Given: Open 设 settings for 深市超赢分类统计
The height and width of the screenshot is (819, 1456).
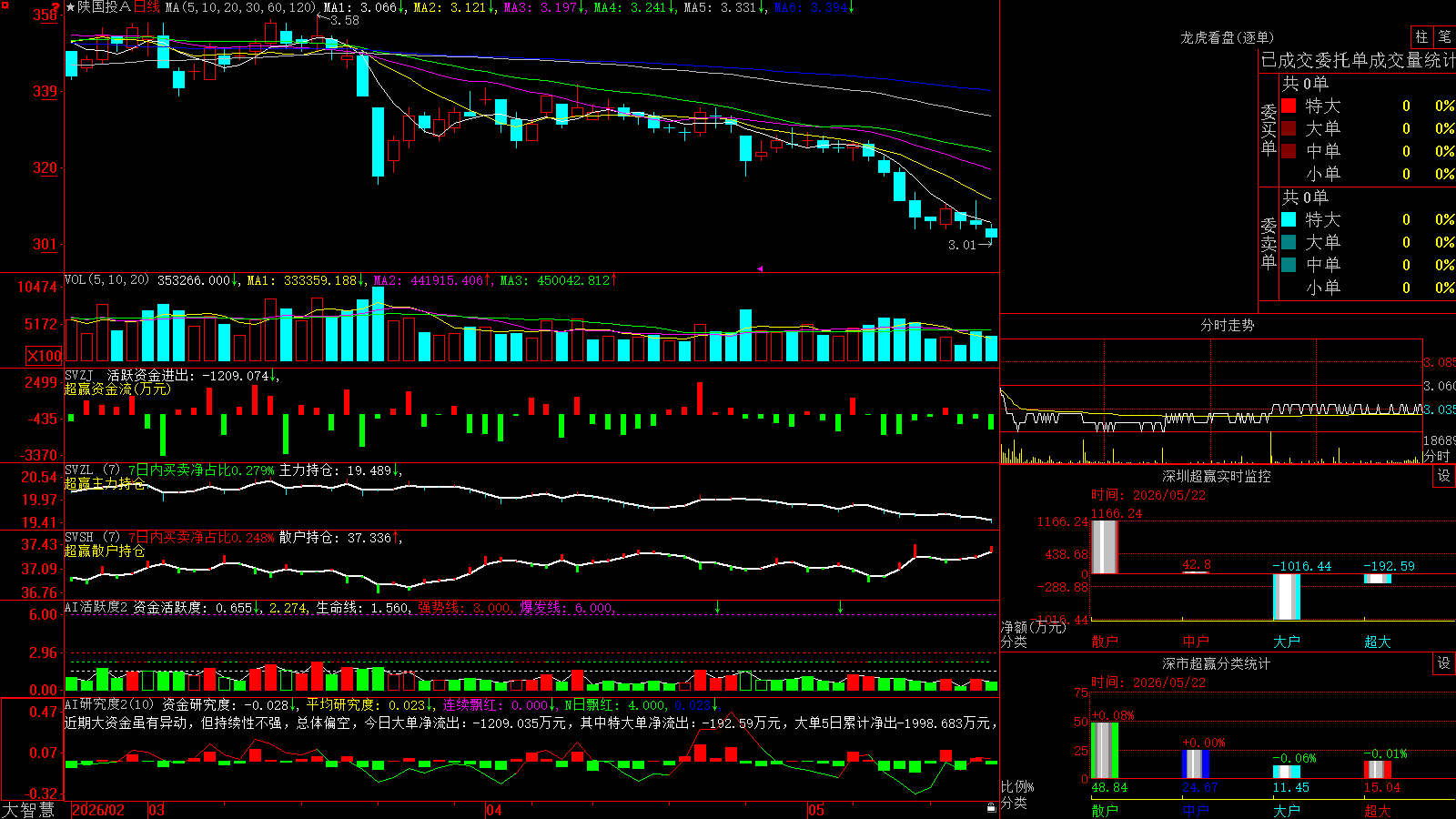Looking at the screenshot, I should (1444, 663).
